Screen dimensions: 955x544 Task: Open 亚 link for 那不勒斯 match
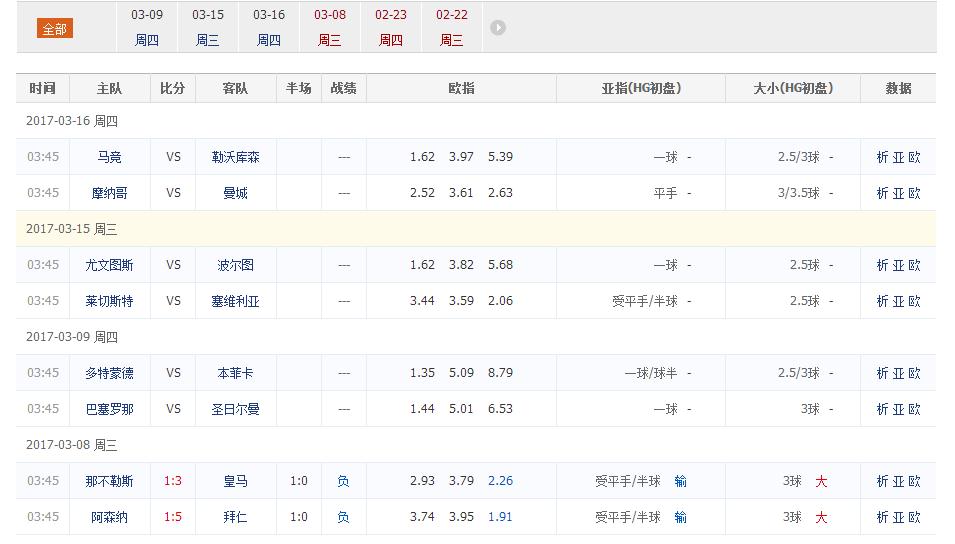(898, 481)
